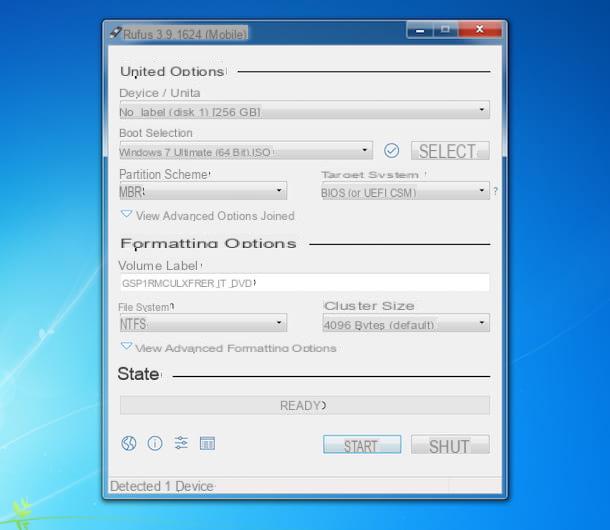Click the question mark beside Target System

(496, 191)
